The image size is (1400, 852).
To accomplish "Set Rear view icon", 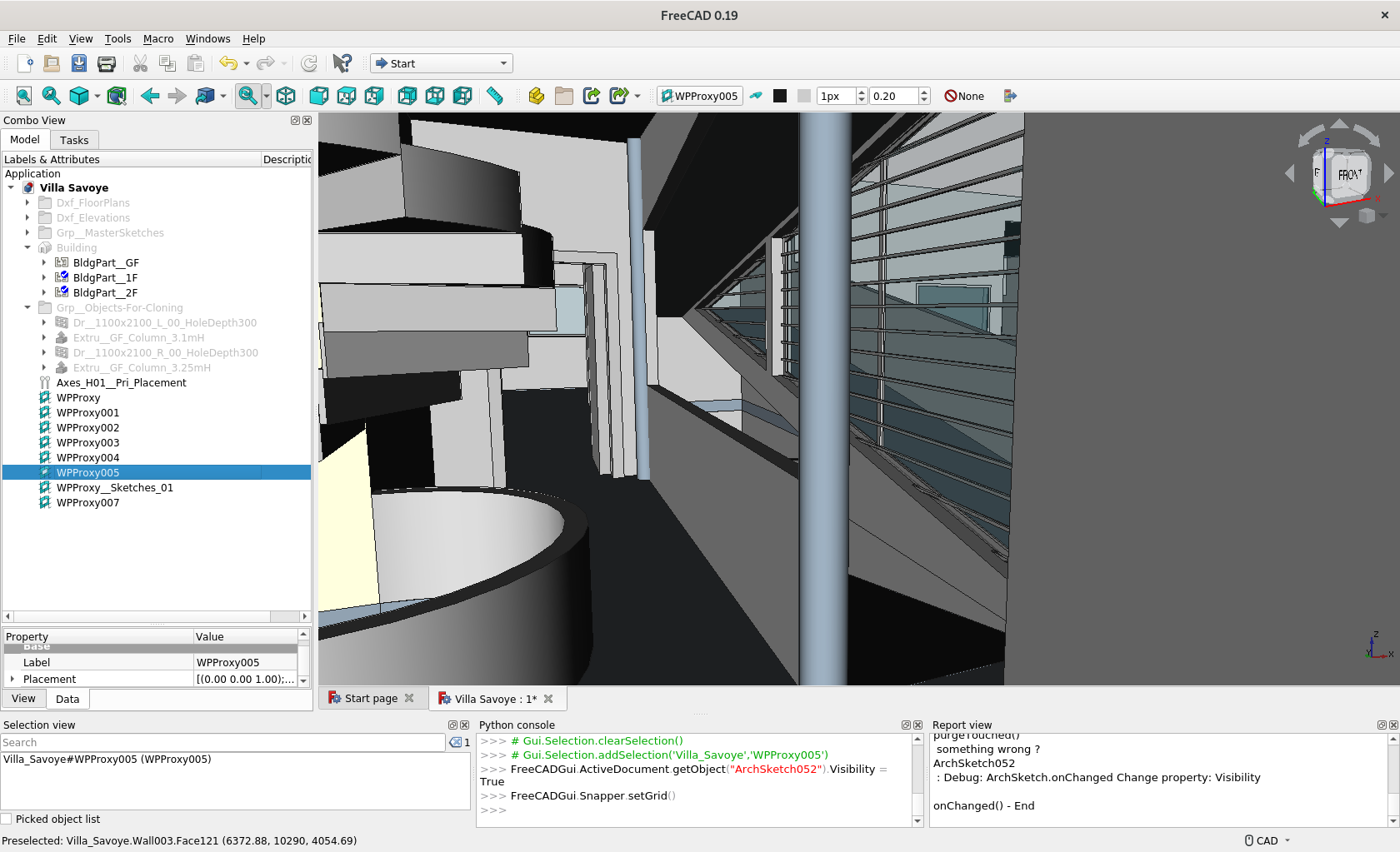I will [x=407, y=96].
